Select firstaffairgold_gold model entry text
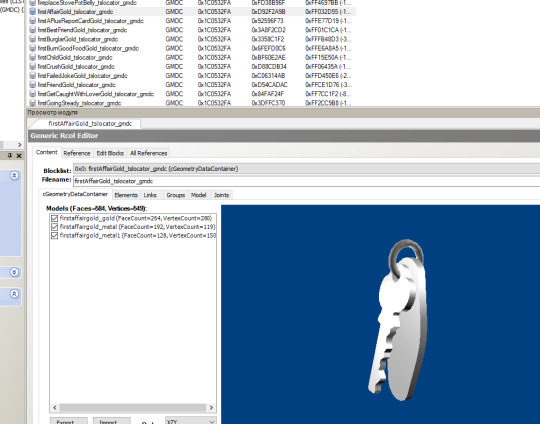The height and width of the screenshot is (424, 540). click(136, 218)
